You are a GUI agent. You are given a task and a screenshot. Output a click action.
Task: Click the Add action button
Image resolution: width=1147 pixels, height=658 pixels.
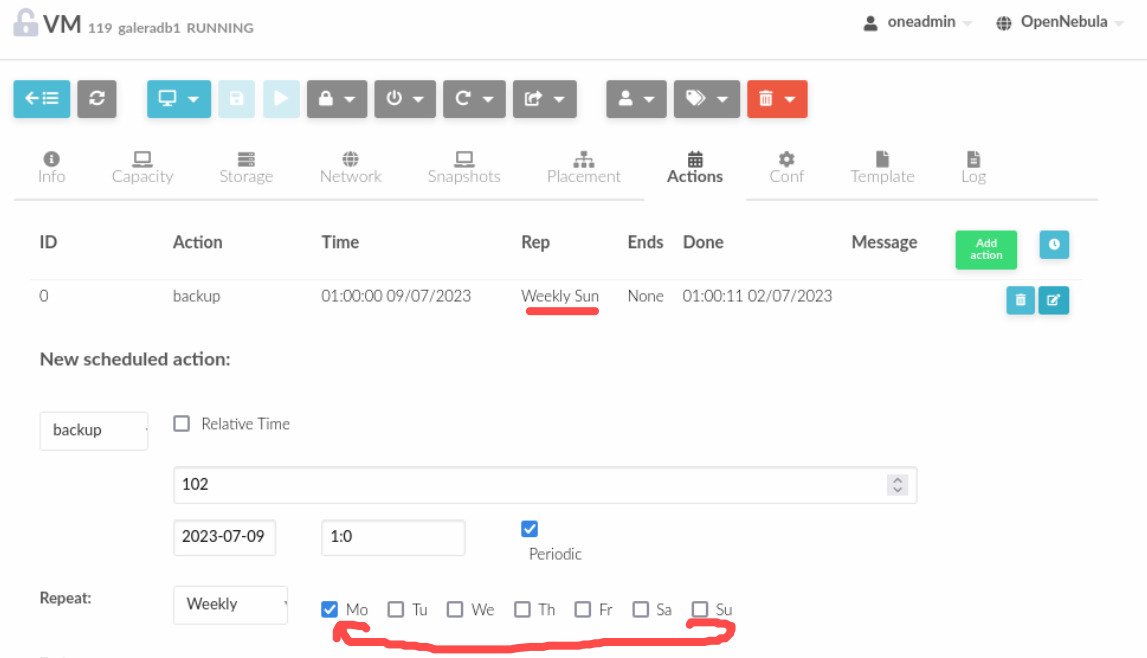point(985,249)
